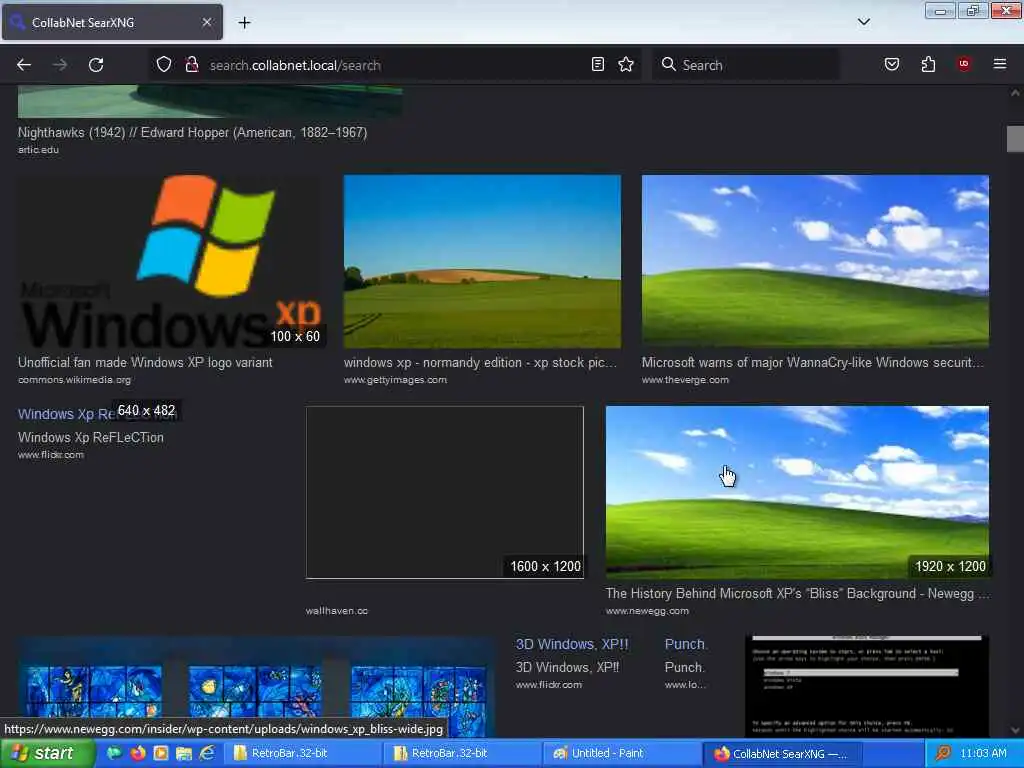Open the black boot menu screenshot thumbnail
The width and height of the screenshot is (1024, 768).
coord(867,687)
